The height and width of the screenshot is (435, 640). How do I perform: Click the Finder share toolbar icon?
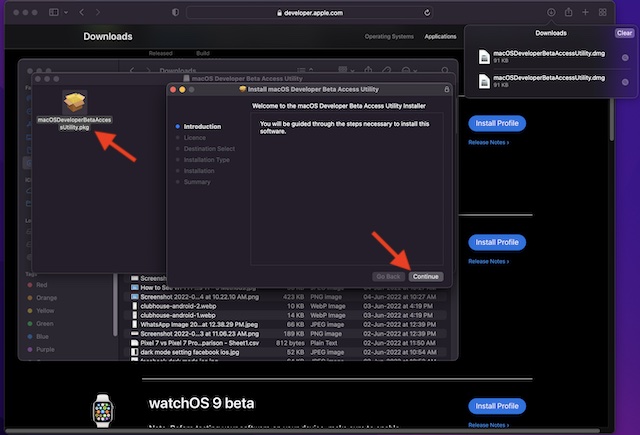click(x=368, y=70)
